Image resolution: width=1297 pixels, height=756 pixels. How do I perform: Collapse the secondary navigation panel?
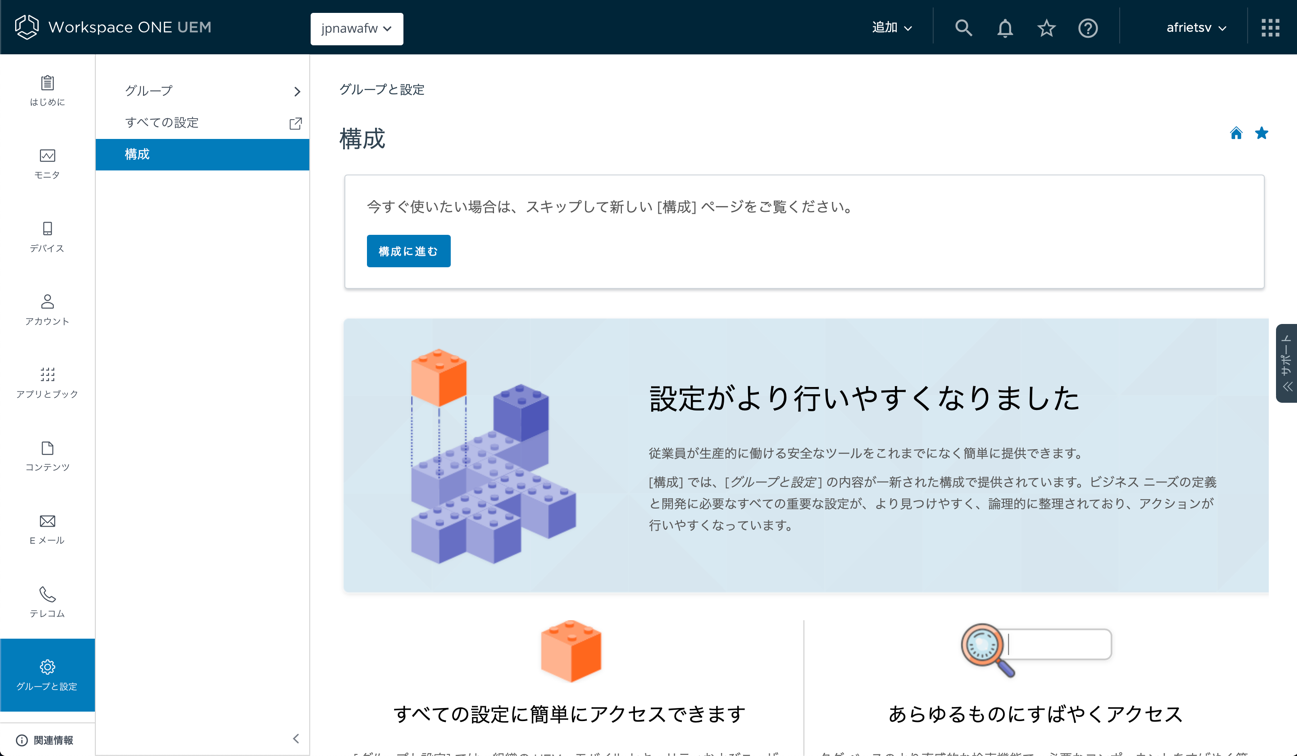click(x=296, y=739)
